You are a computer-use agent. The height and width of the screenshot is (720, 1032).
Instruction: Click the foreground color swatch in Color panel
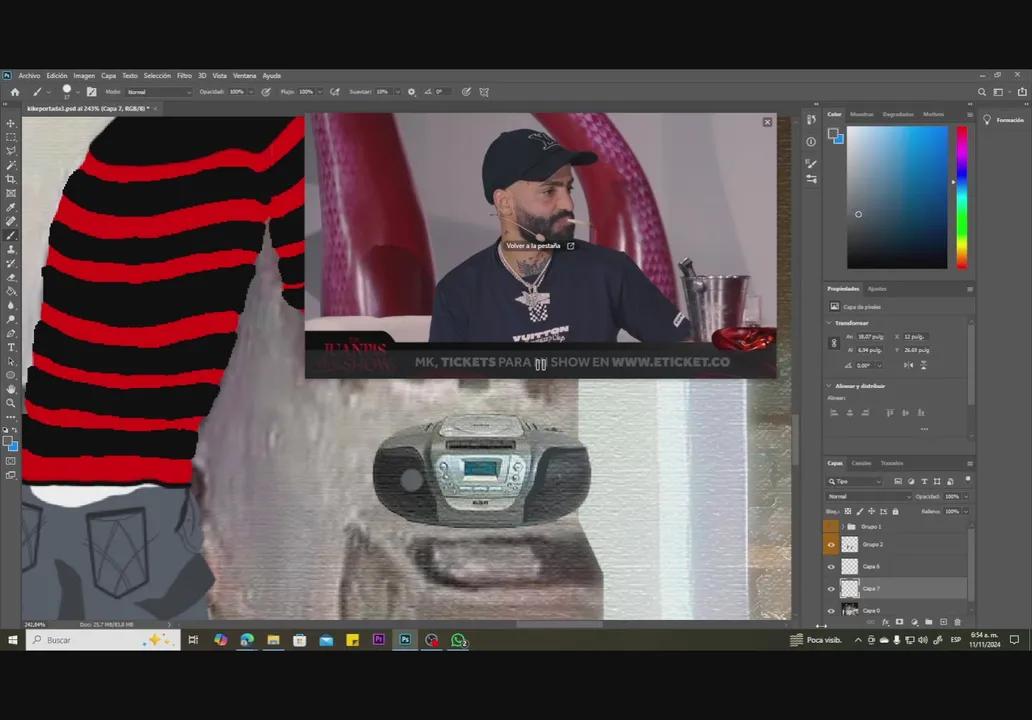coord(833,134)
